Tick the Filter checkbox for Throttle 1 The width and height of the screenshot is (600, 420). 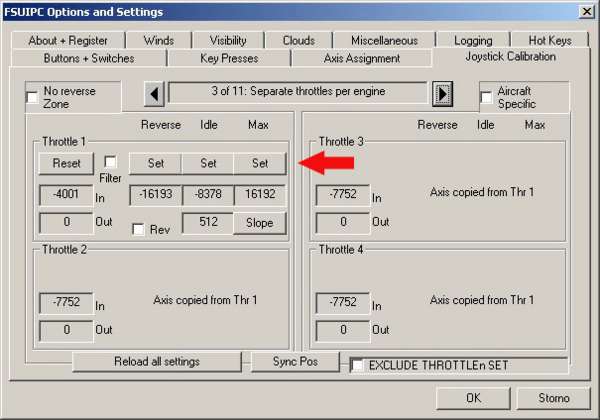tap(110, 162)
